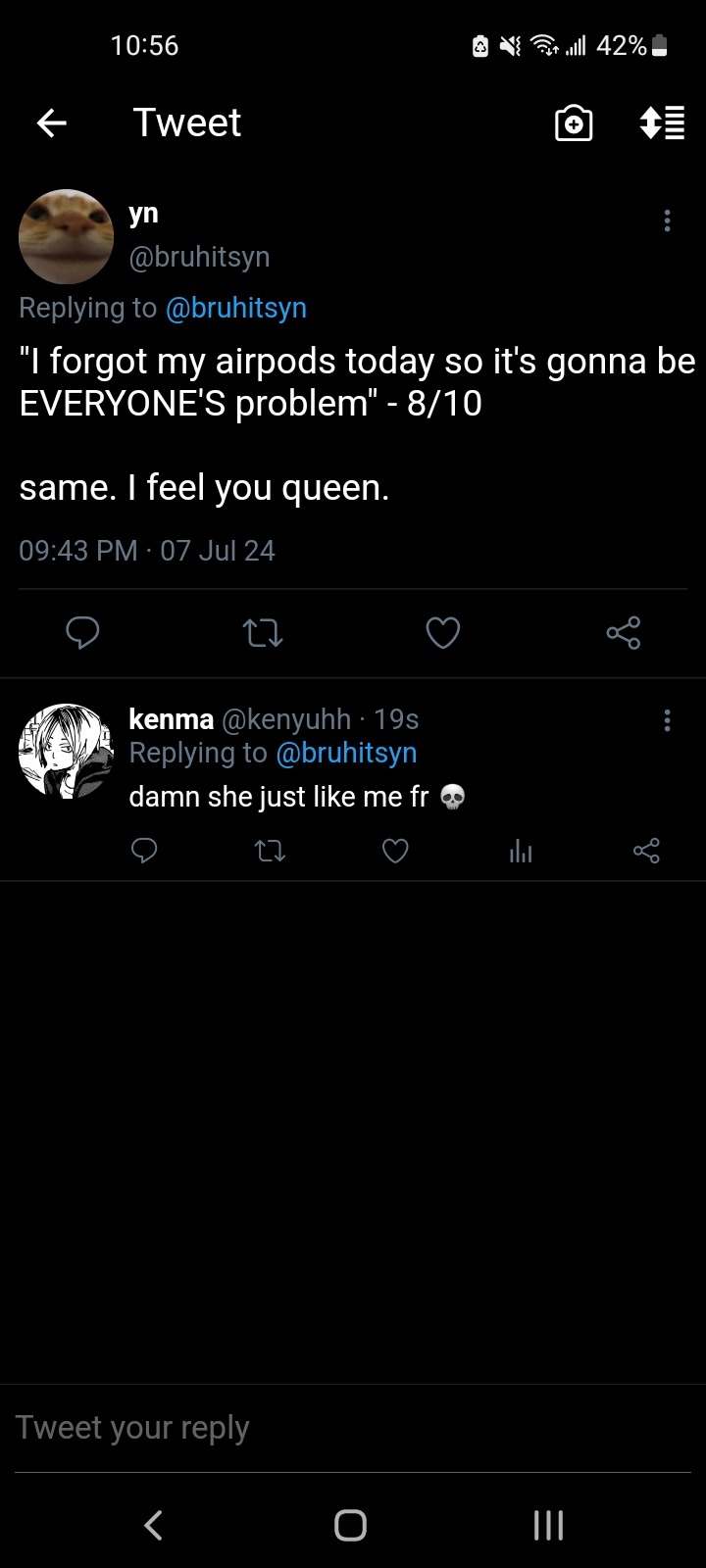Like yn's main tweet
706x1568 pixels.
click(x=443, y=633)
